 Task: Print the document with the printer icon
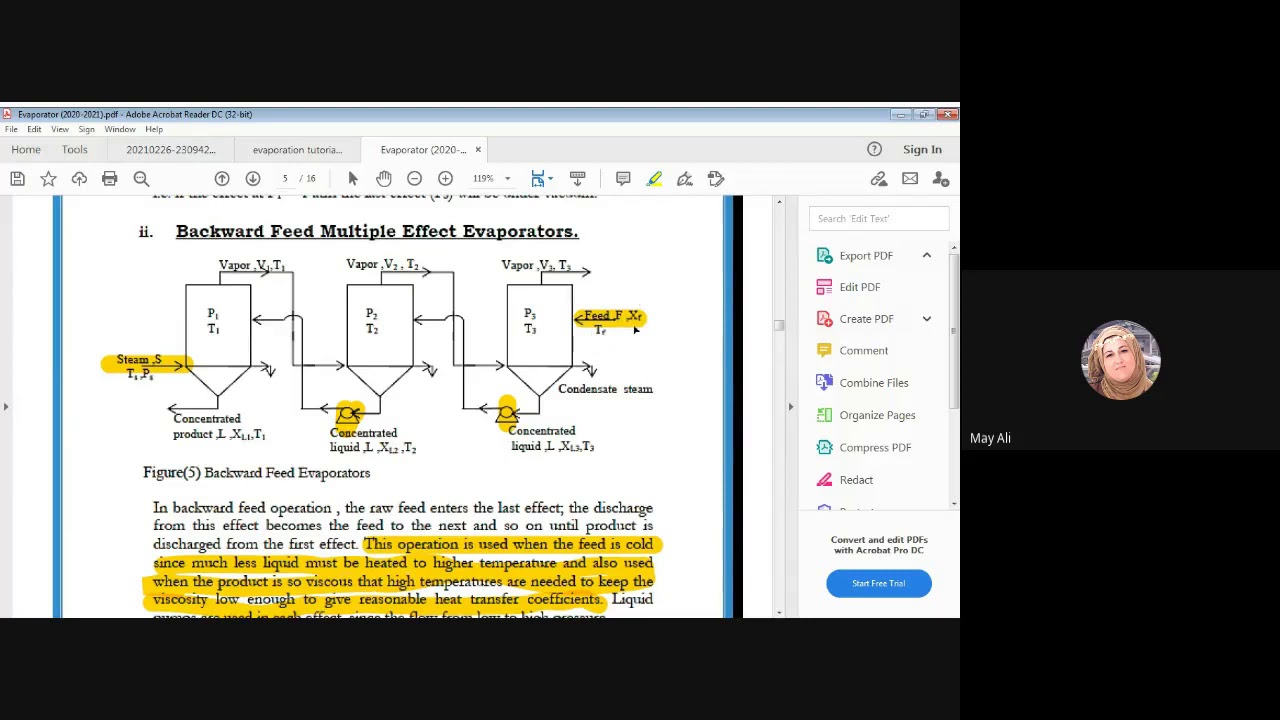pos(110,179)
